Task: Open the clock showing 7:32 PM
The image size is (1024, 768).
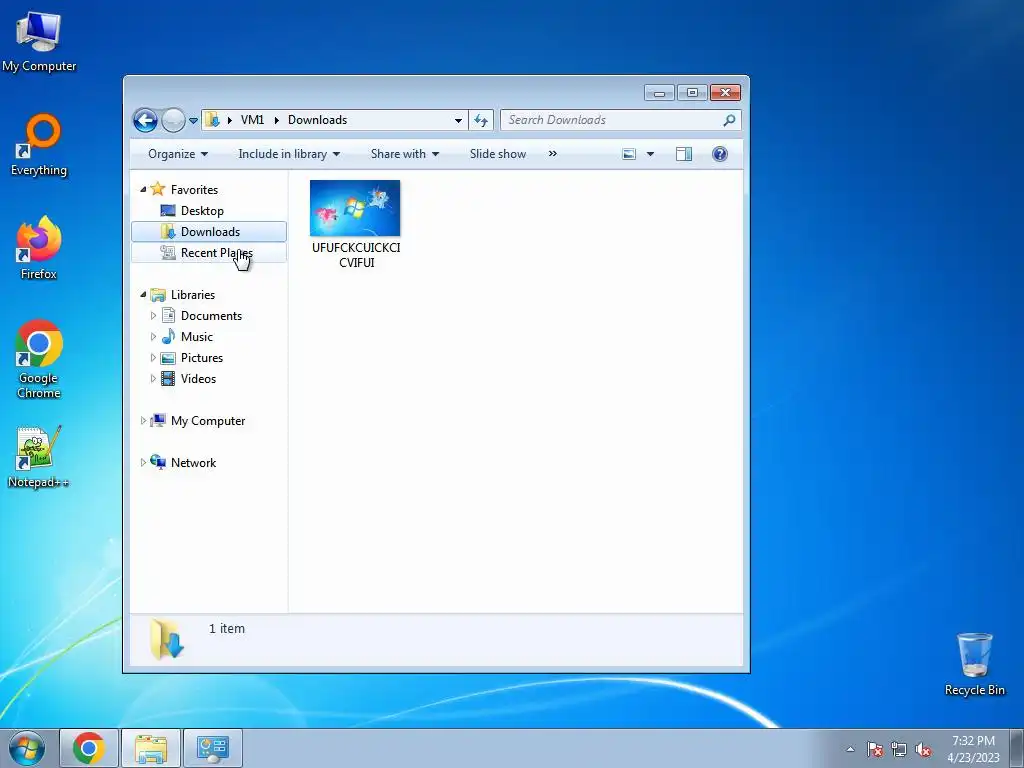Action: pyautogui.click(x=973, y=749)
